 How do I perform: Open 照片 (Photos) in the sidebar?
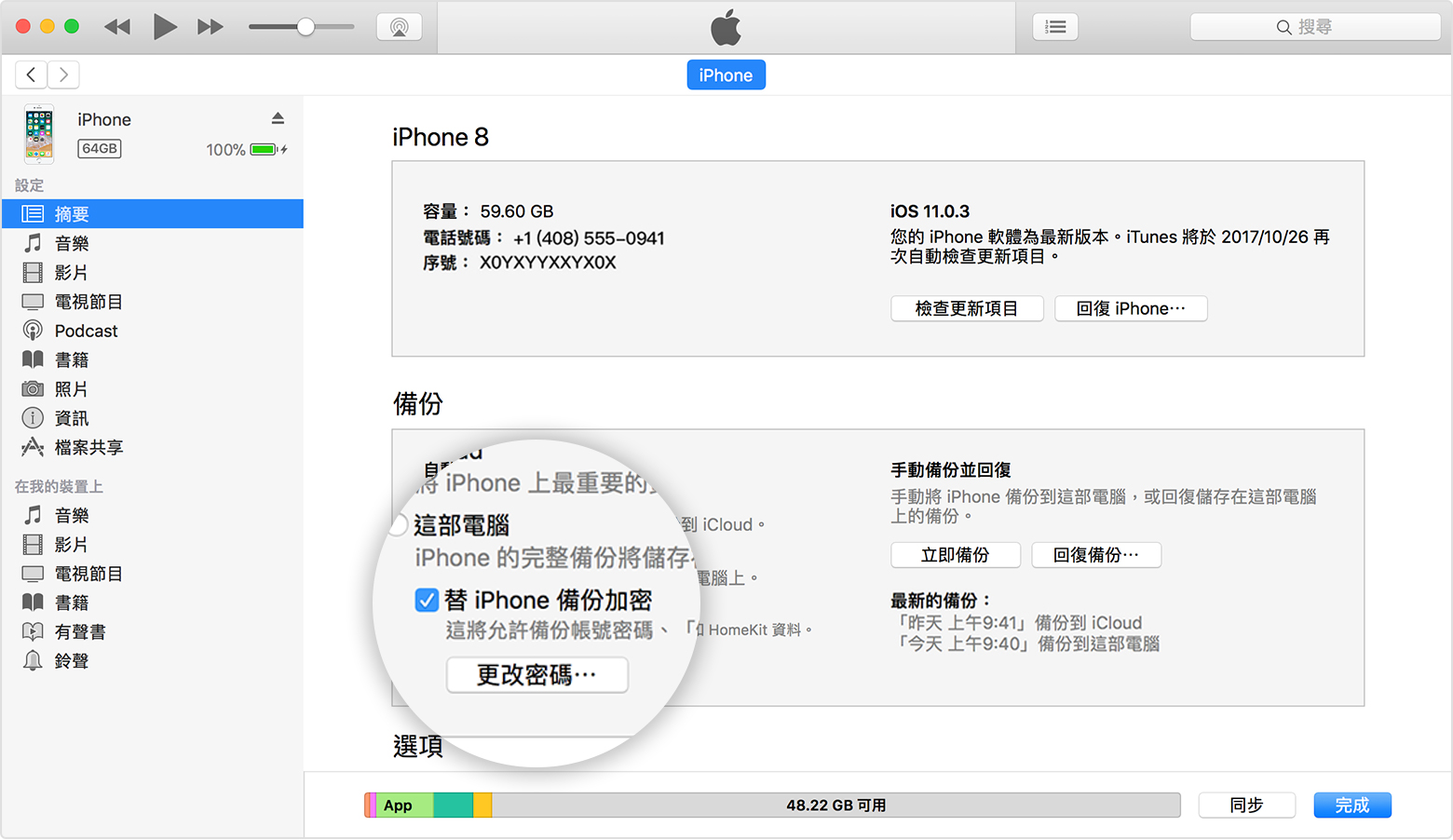(x=71, y=389)
